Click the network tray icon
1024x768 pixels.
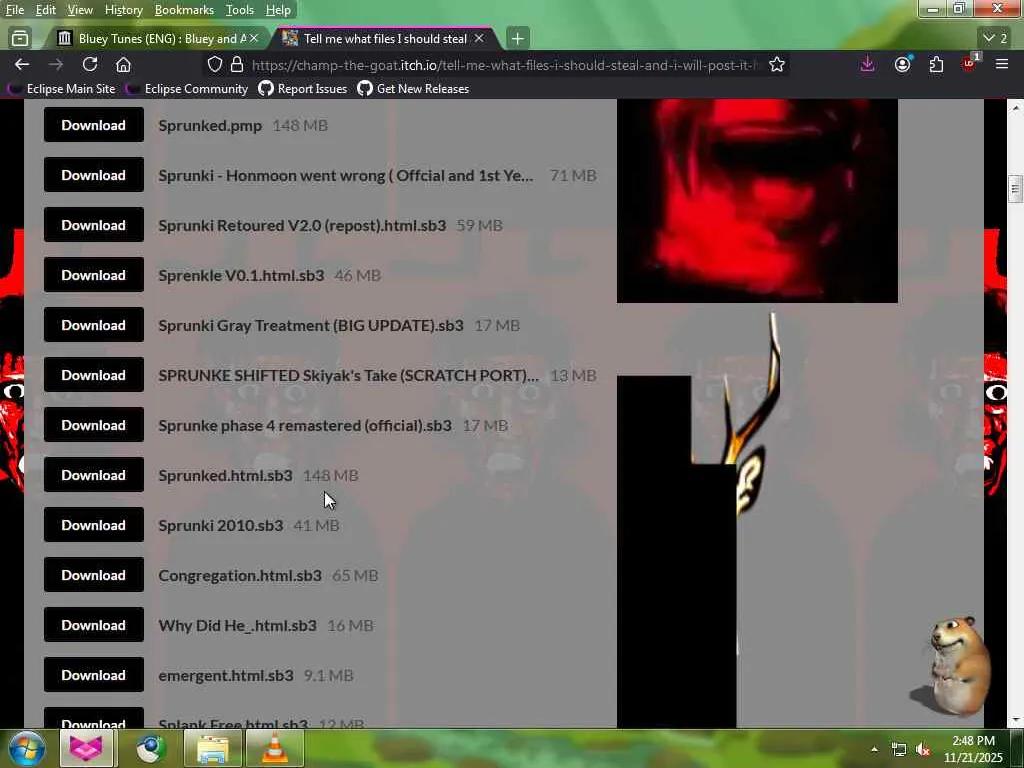[899, 750]
